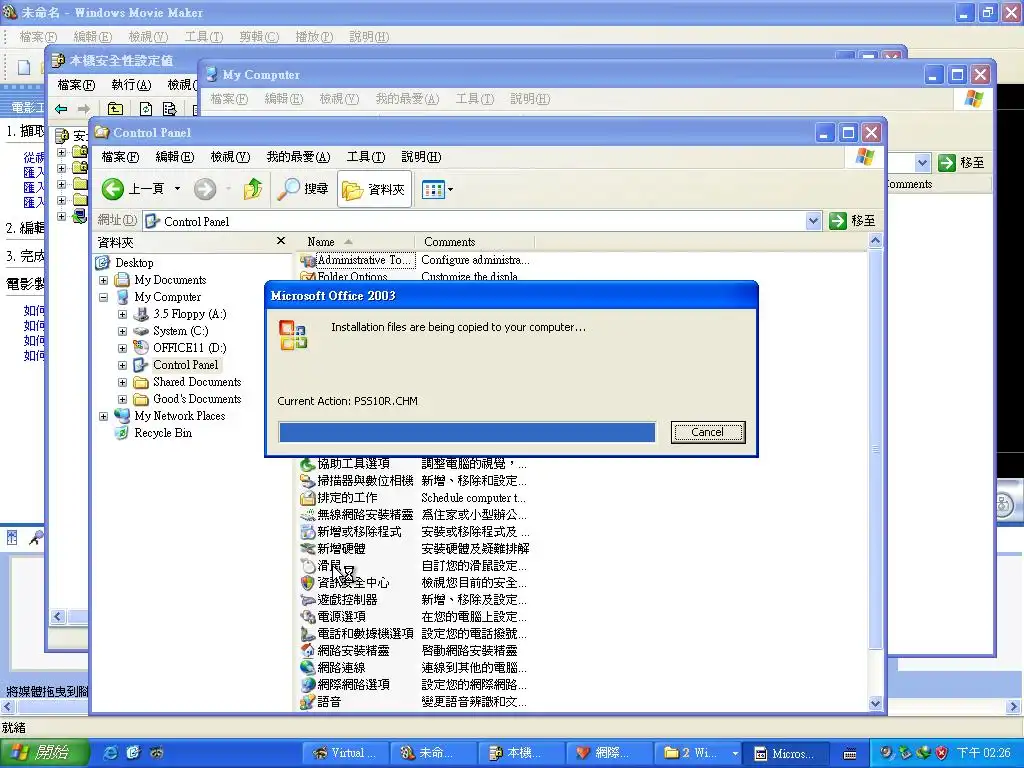1024x768 pixels.
Task: Expand My Documents in the folder tree
Action: pos(103,280)
